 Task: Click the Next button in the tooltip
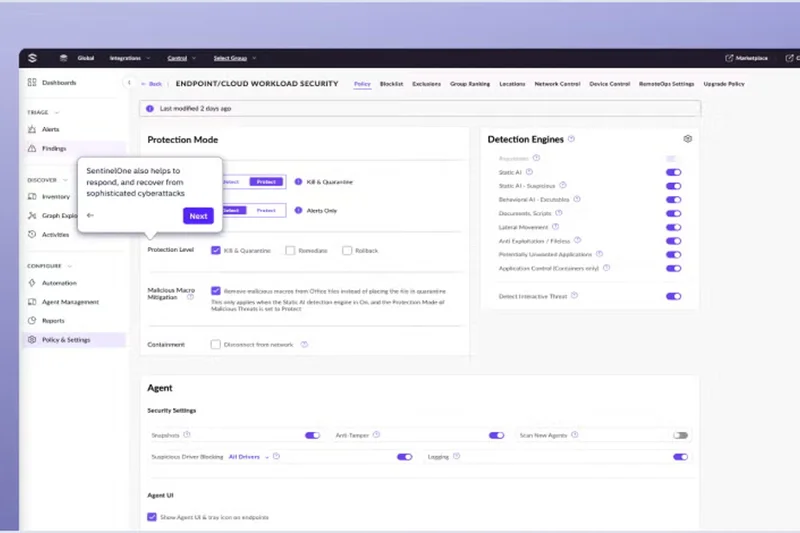(198, 216)
